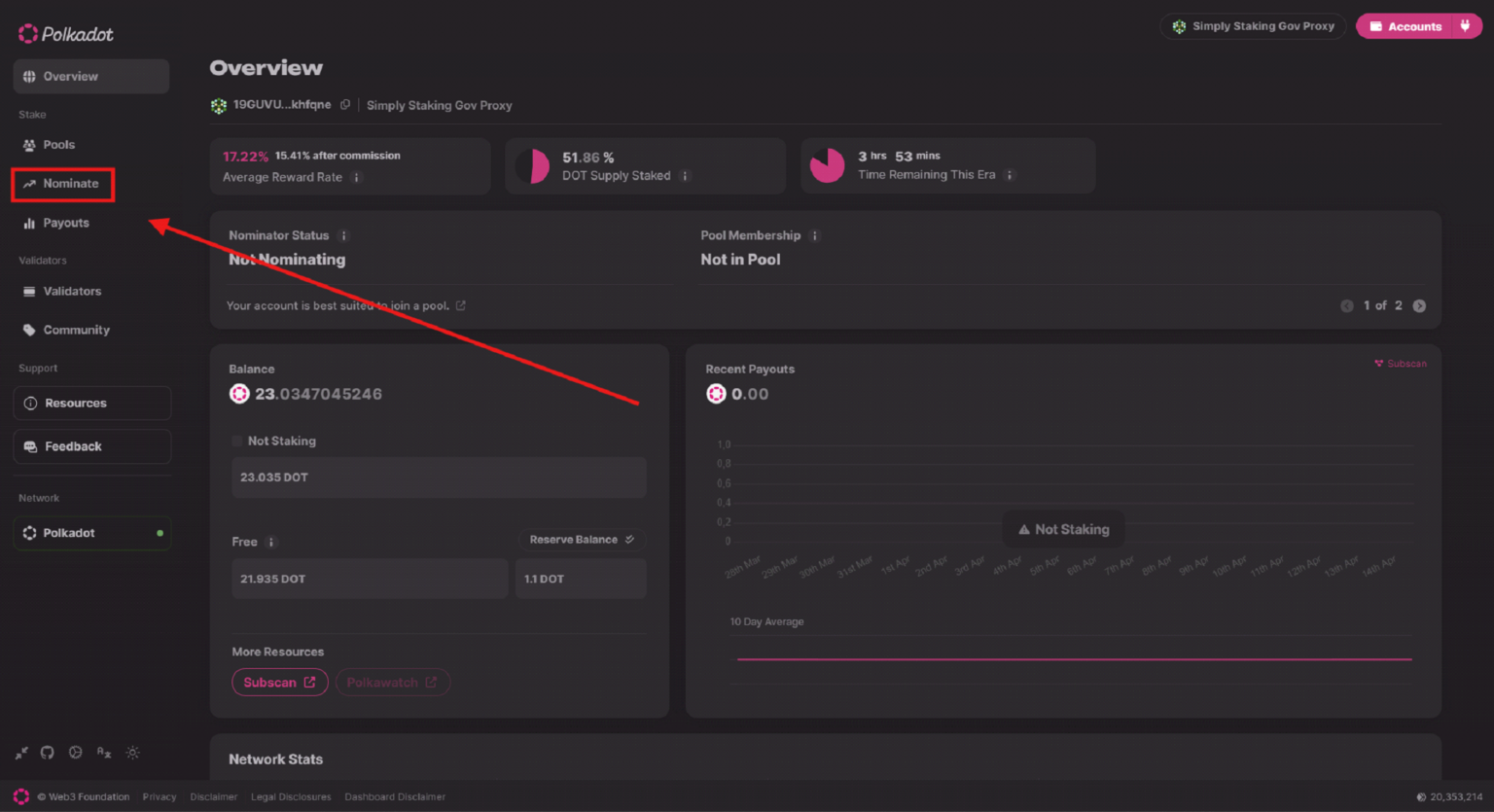Open the Polkadot GitHub repository icon
Screen dimensions: 1494x812
click(47, 752)
